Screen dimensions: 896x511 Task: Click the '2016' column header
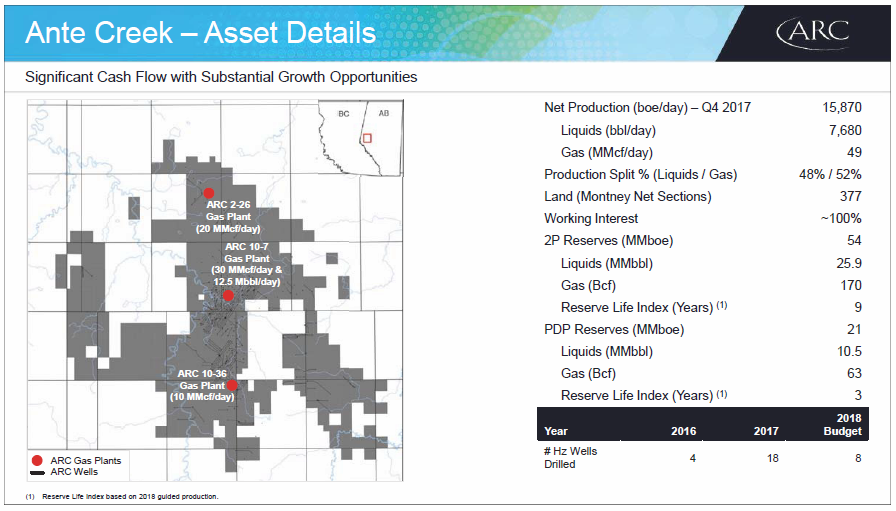click(683, 432)
